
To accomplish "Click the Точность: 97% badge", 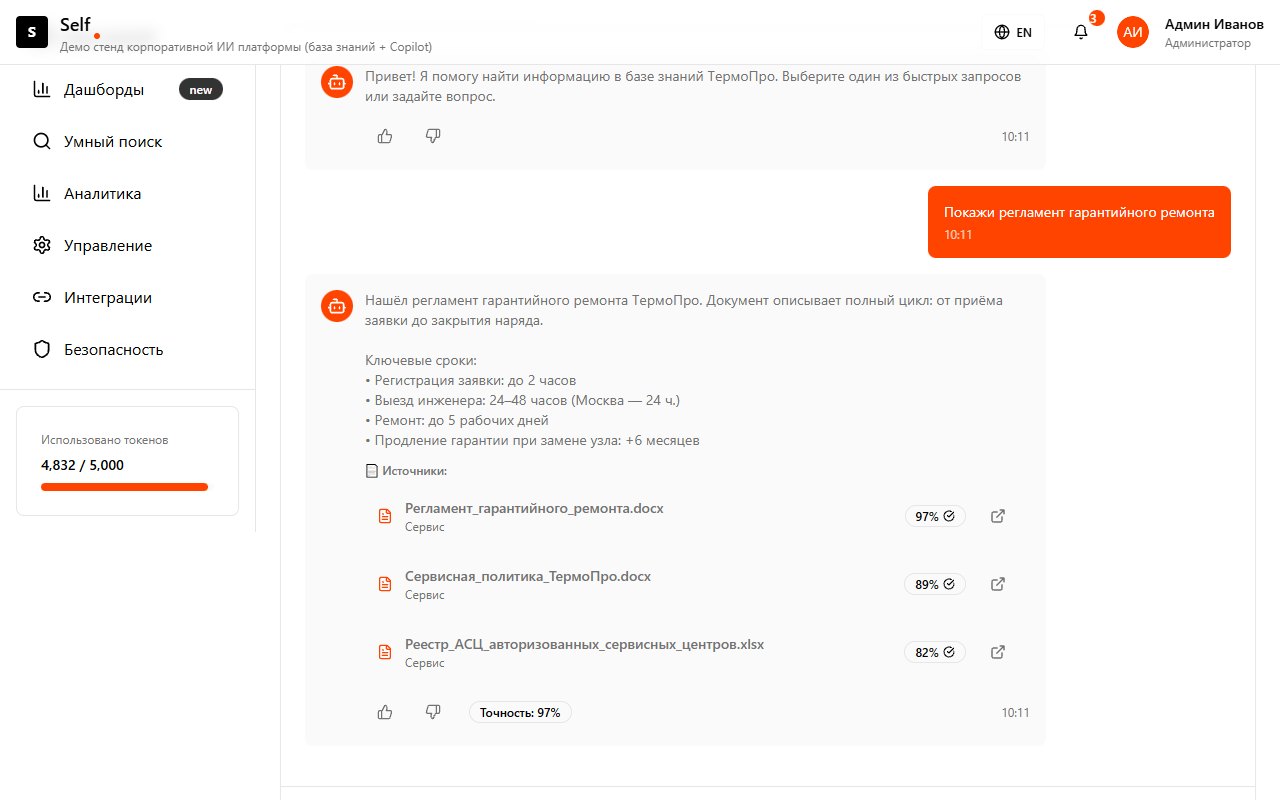I will pyautogui.click(x=520, y=712).
